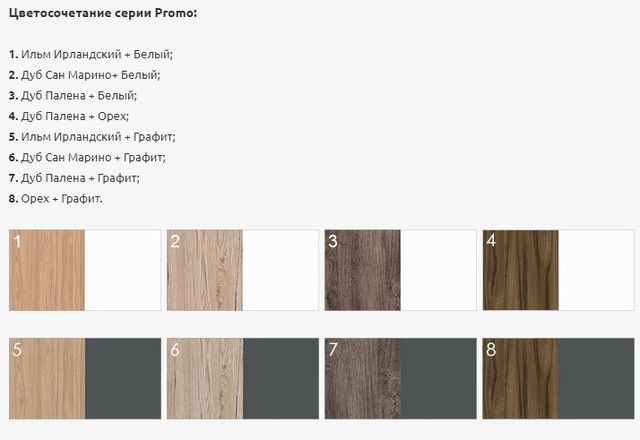Click the Дуб Сан Марино wood sample 2

point(205,270)
